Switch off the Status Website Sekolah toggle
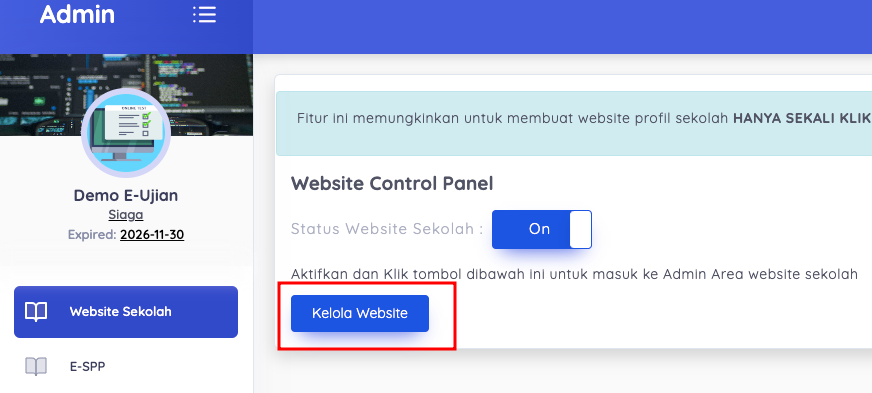 [x=542, y=229]
